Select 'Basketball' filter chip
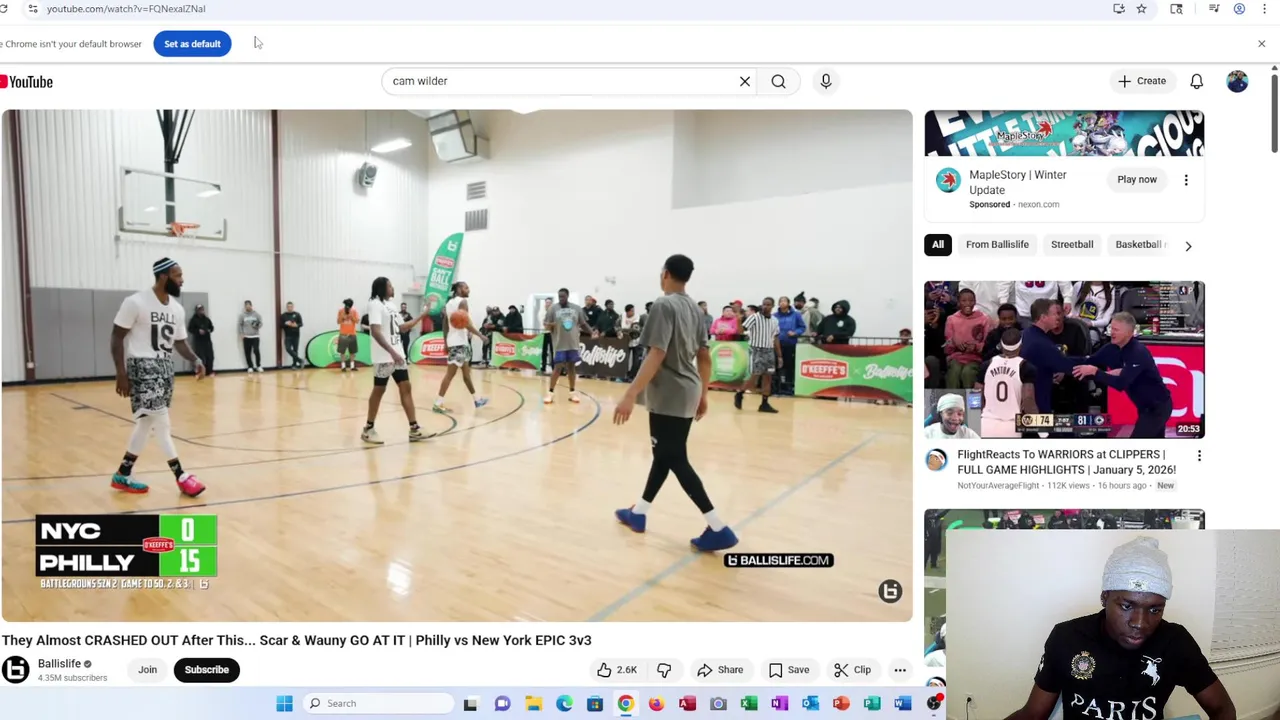This screenshot has width=1280, height=720. [1138, 244]
